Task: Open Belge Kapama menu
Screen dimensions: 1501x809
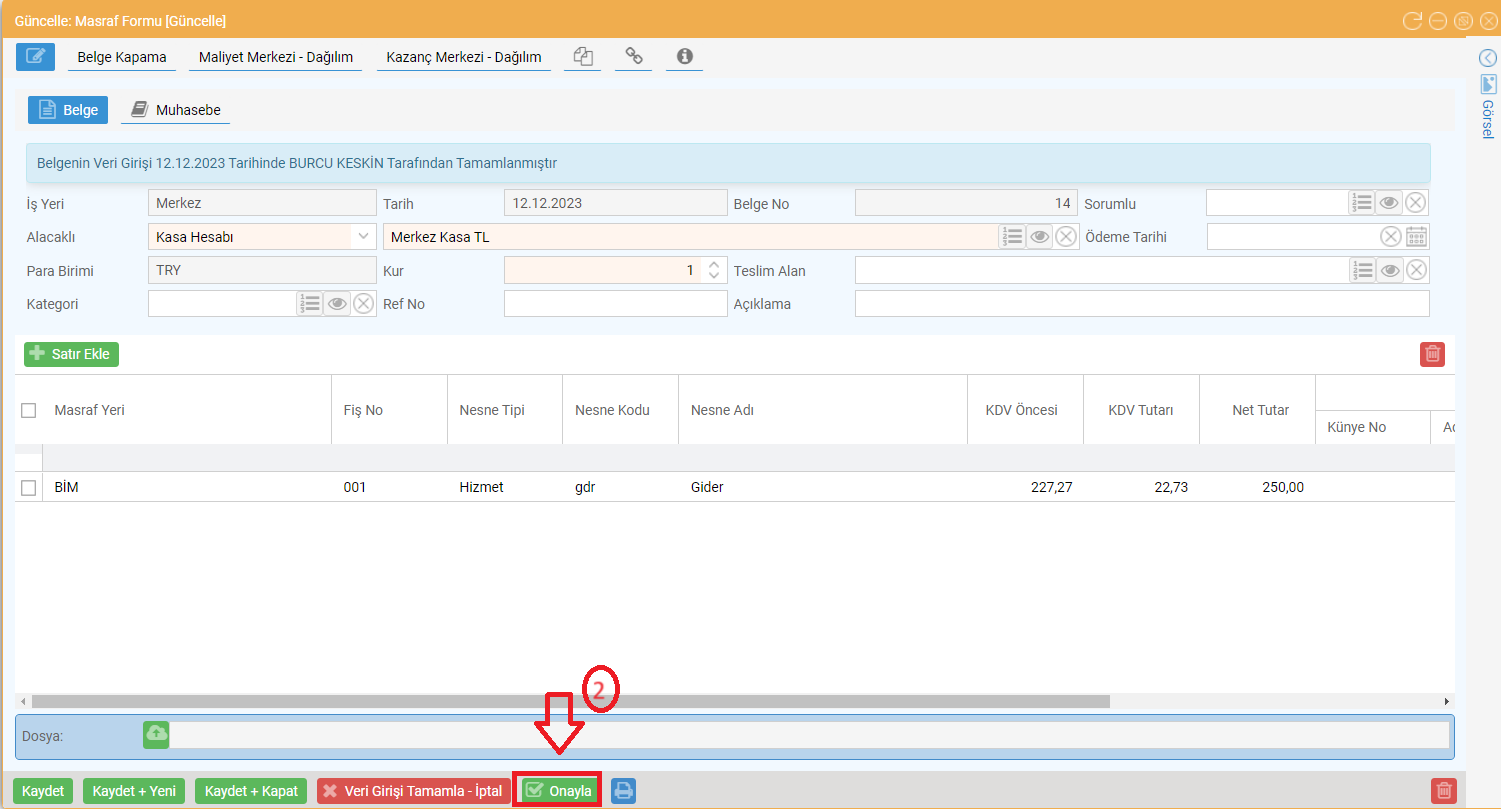Action: click(x=122, y=57)
